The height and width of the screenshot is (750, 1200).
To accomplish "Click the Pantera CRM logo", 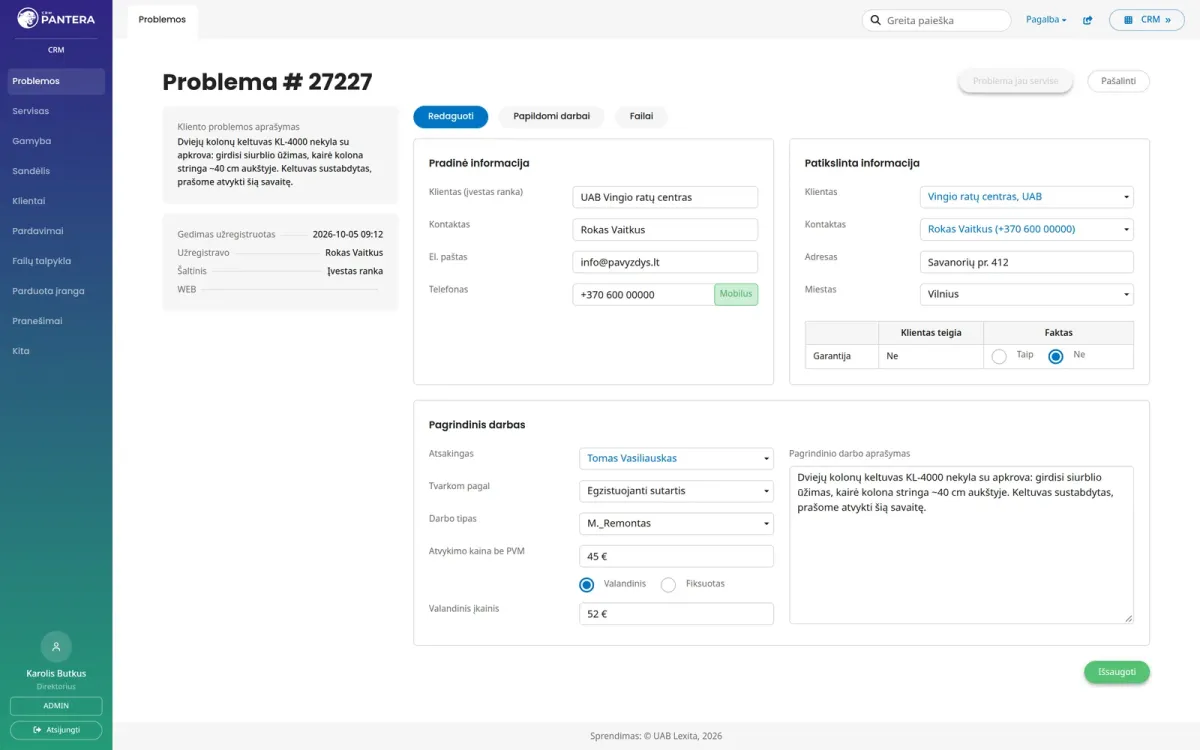I will (x=56, y=17).
